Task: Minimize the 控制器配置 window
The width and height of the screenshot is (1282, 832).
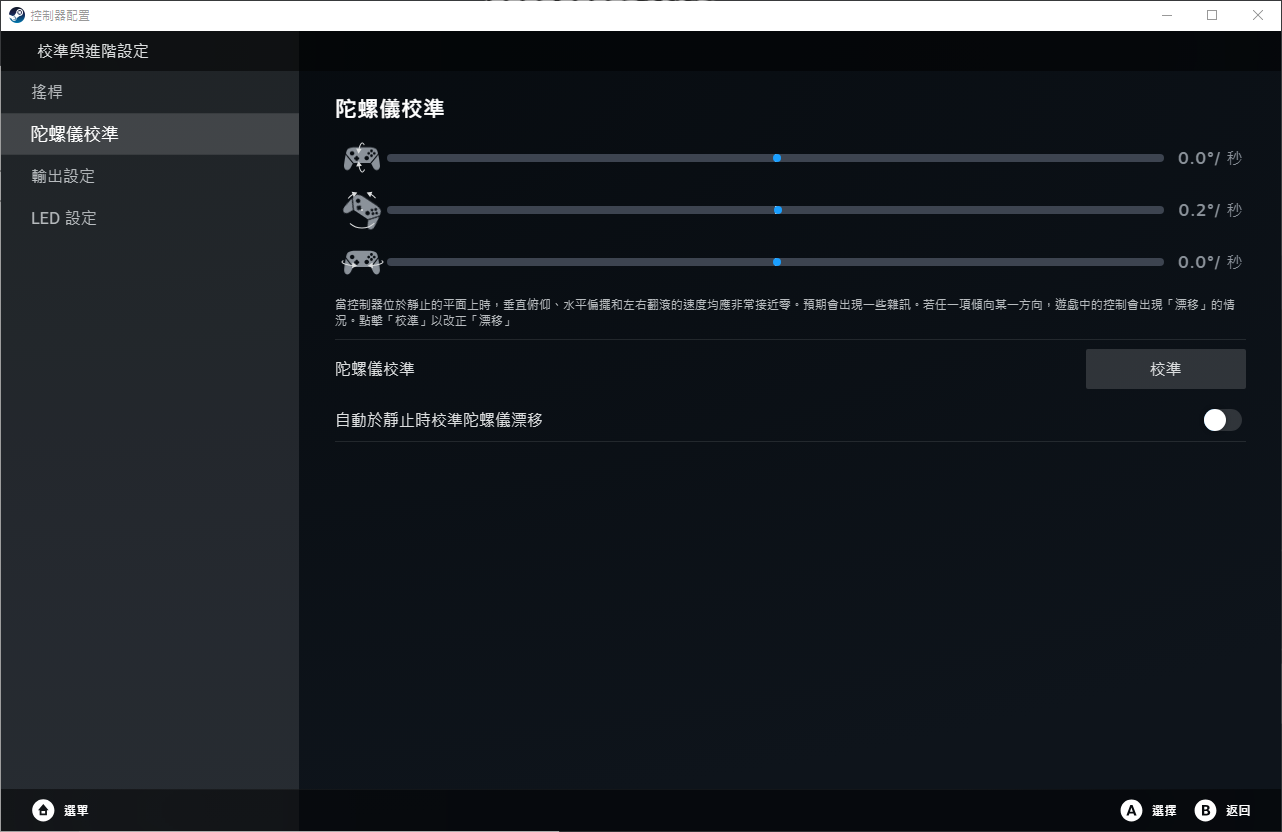Action: pyautogui.click(x=1166, y=15)
